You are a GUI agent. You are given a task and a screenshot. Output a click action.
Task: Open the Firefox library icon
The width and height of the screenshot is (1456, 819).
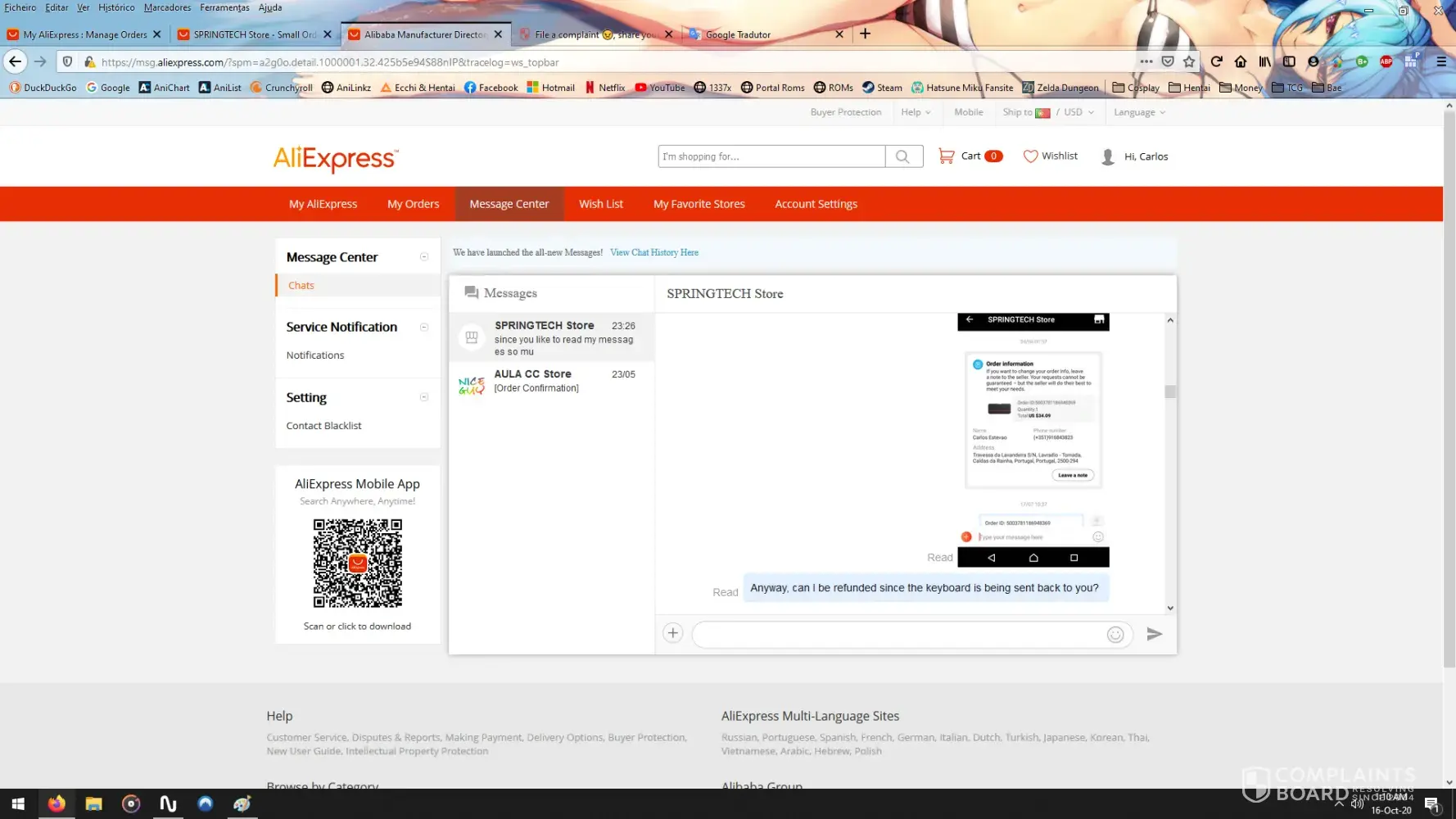coord(1265,61)
